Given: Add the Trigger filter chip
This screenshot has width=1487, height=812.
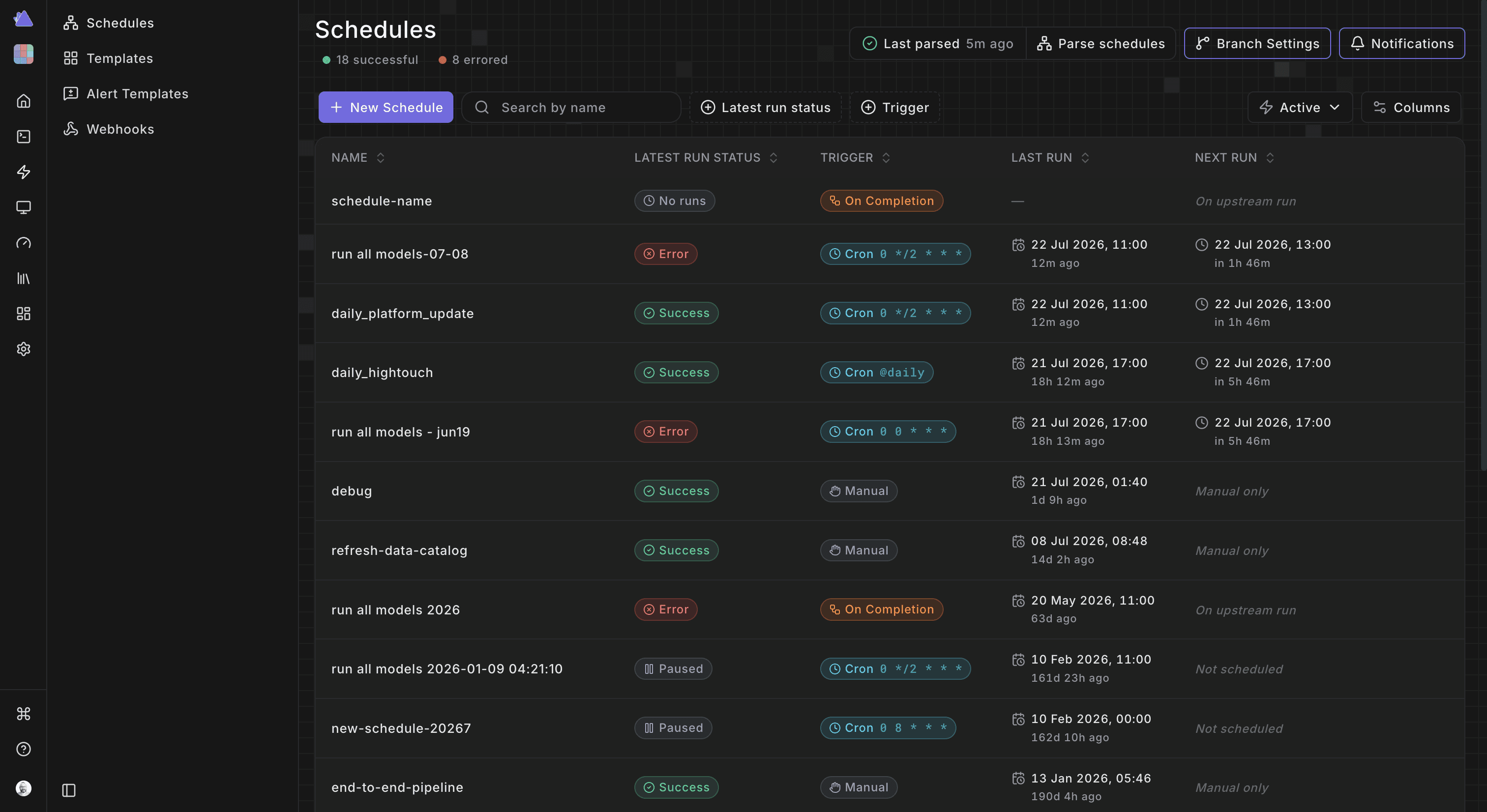Looking at the screenshot, I should click(x=895, y=107).
